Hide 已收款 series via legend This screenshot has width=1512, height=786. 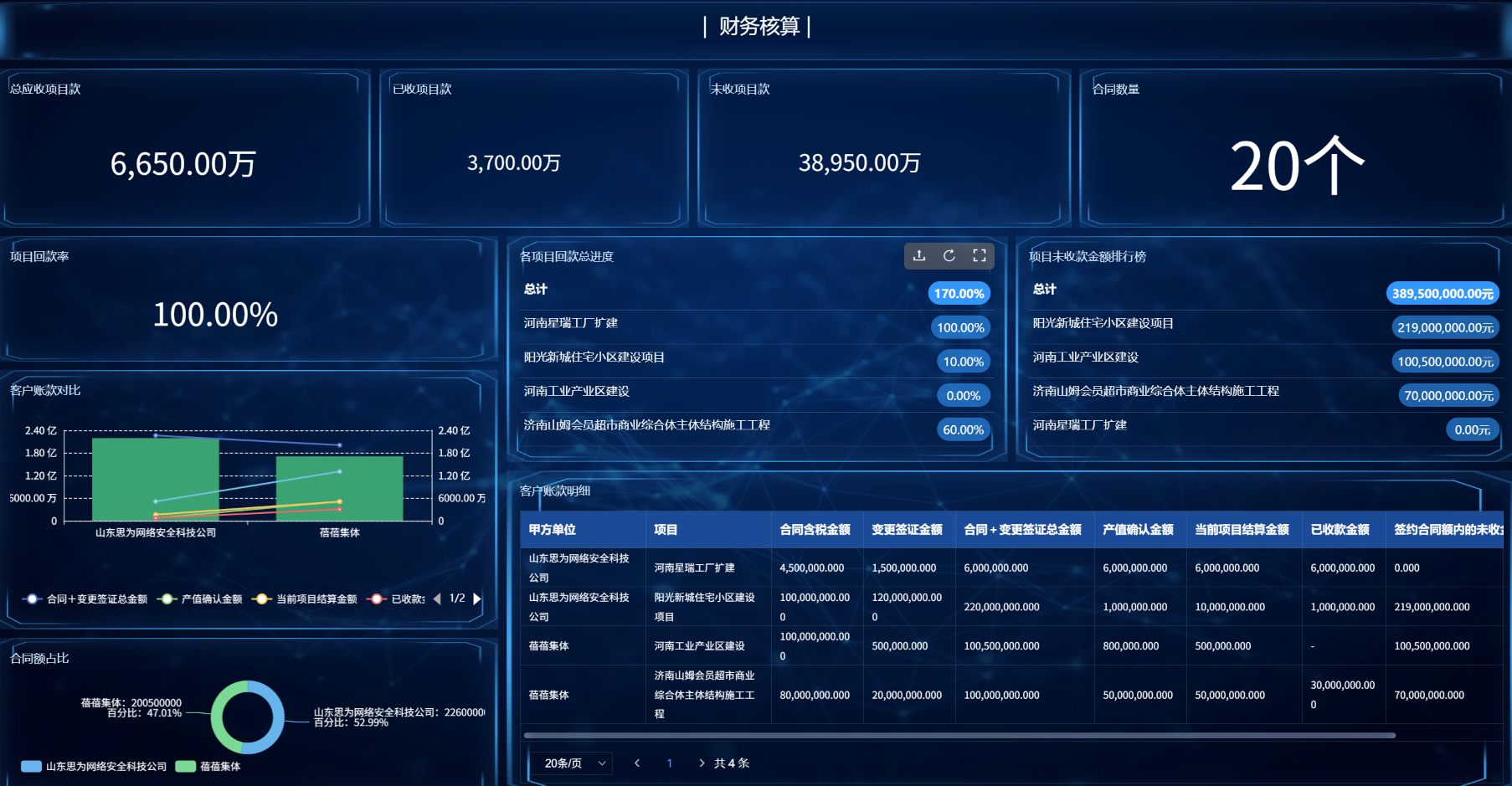pyautogui.click(x=398, y=599)
